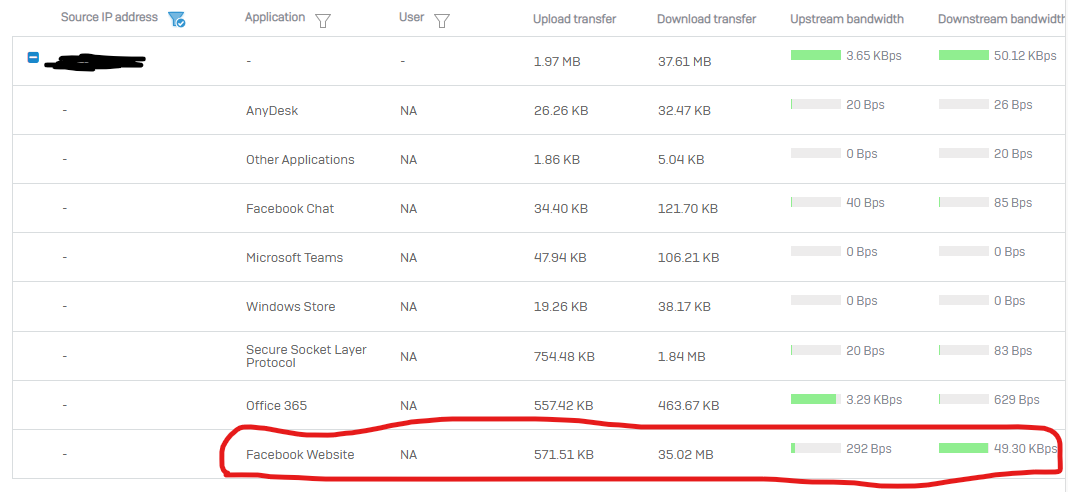This screenshot has height=492, width=1068.
Task: Click the 85 Bps downstream value
Action: [x=1013, y=202]
